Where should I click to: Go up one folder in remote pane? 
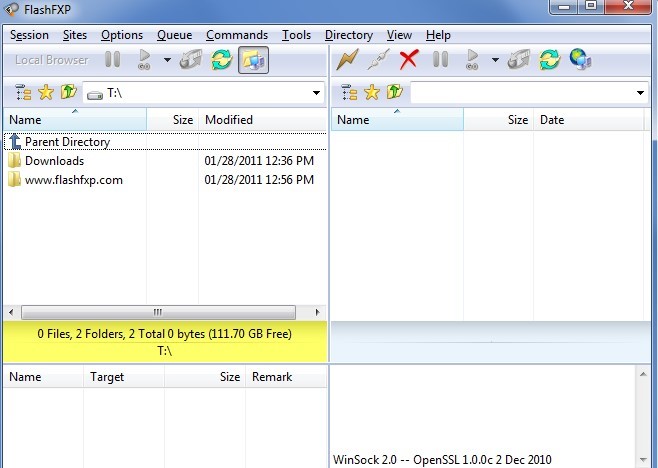394,92
